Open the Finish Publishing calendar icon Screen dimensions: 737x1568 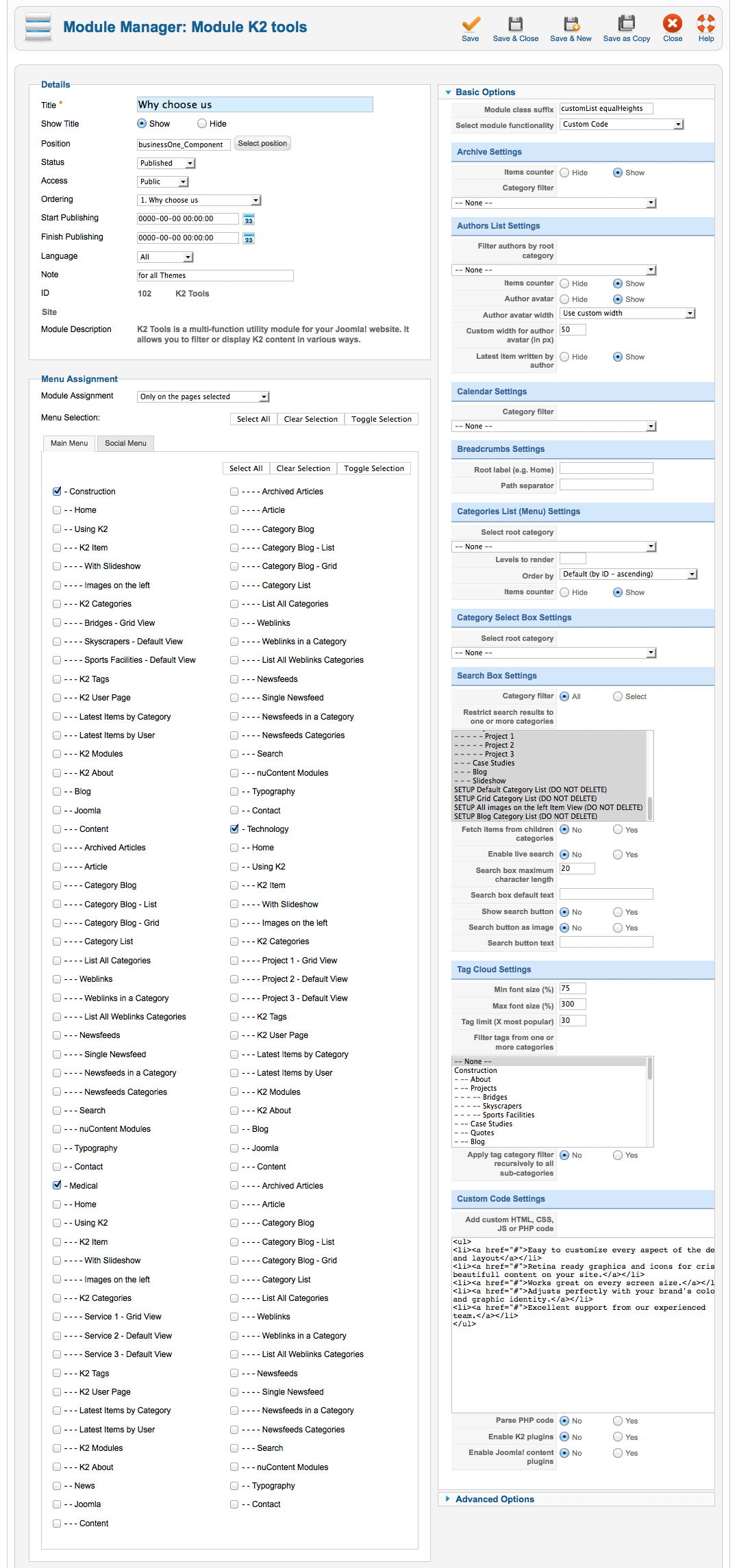click(x=249, y=239)
